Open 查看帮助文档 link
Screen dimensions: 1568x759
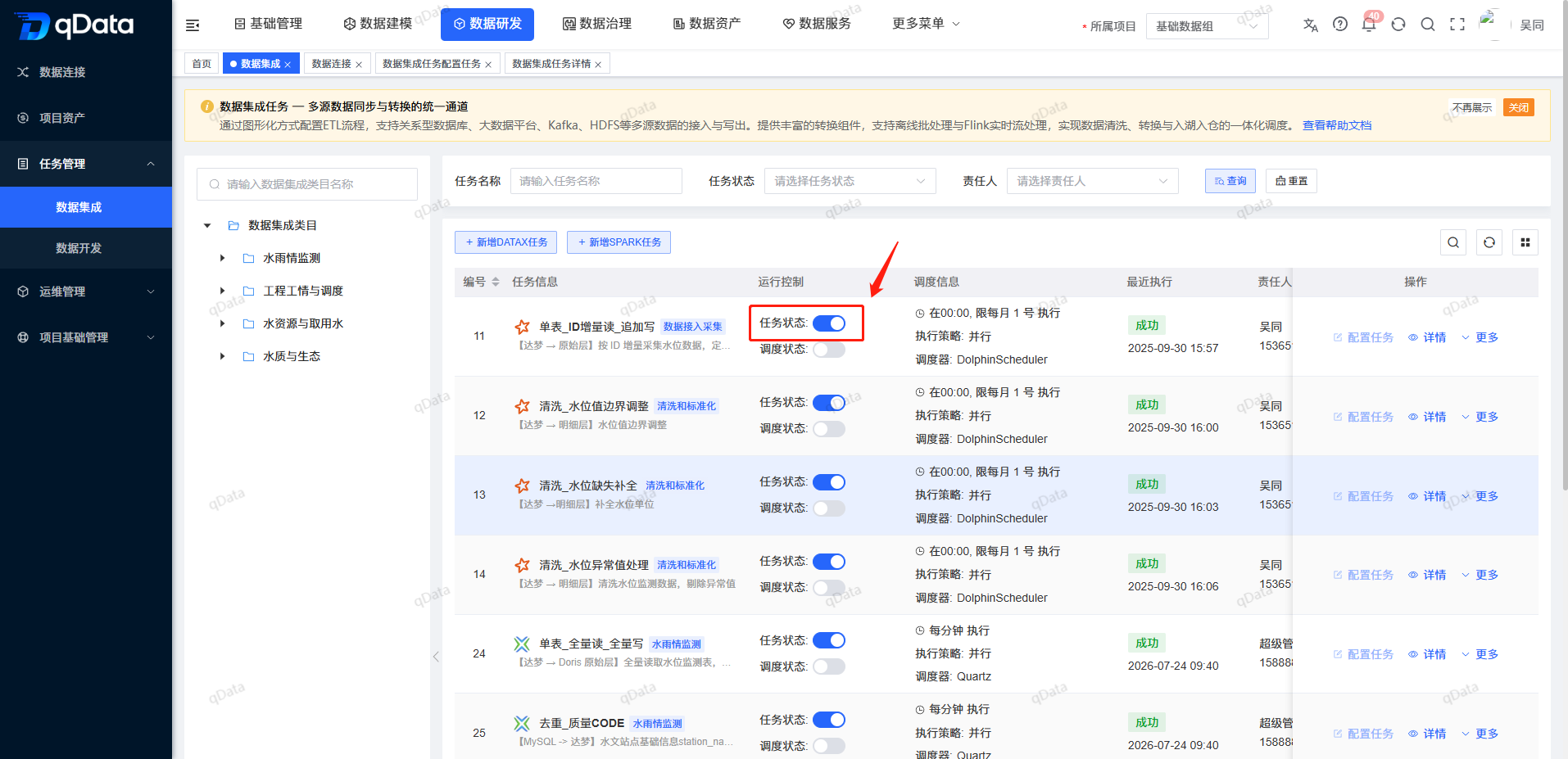click(x=1337, y=125)
